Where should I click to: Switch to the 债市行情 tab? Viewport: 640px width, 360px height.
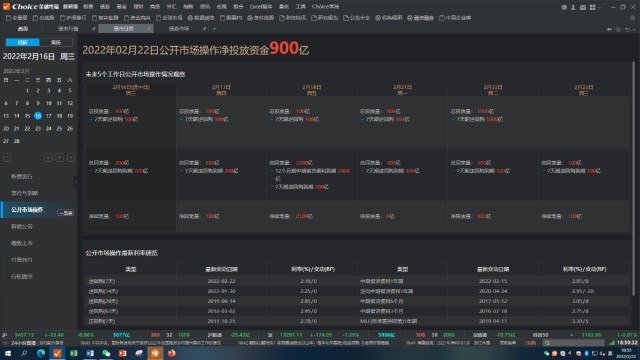click(x=68, y=29)
